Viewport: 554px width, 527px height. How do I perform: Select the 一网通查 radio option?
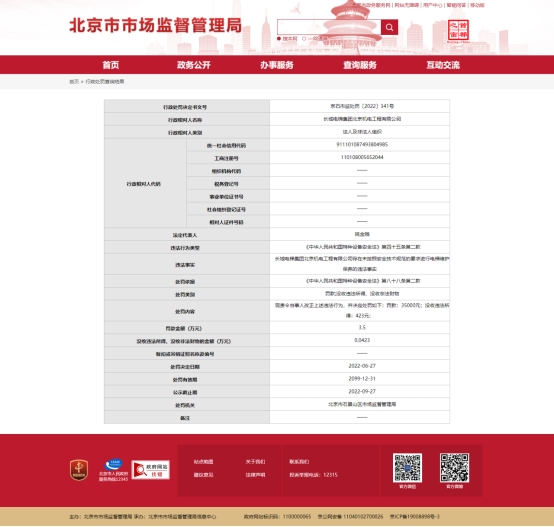[x=304, y=39]
